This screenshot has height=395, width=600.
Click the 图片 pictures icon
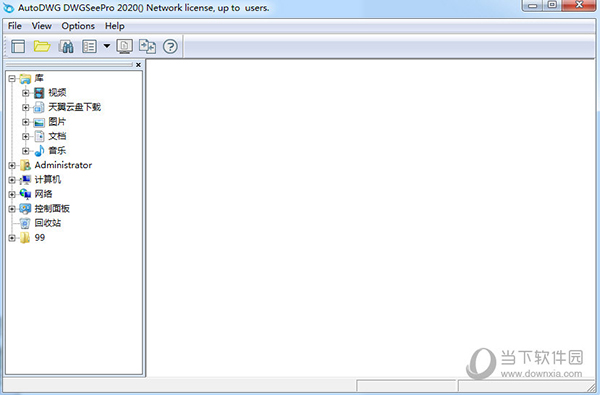(x=39, y=122)
